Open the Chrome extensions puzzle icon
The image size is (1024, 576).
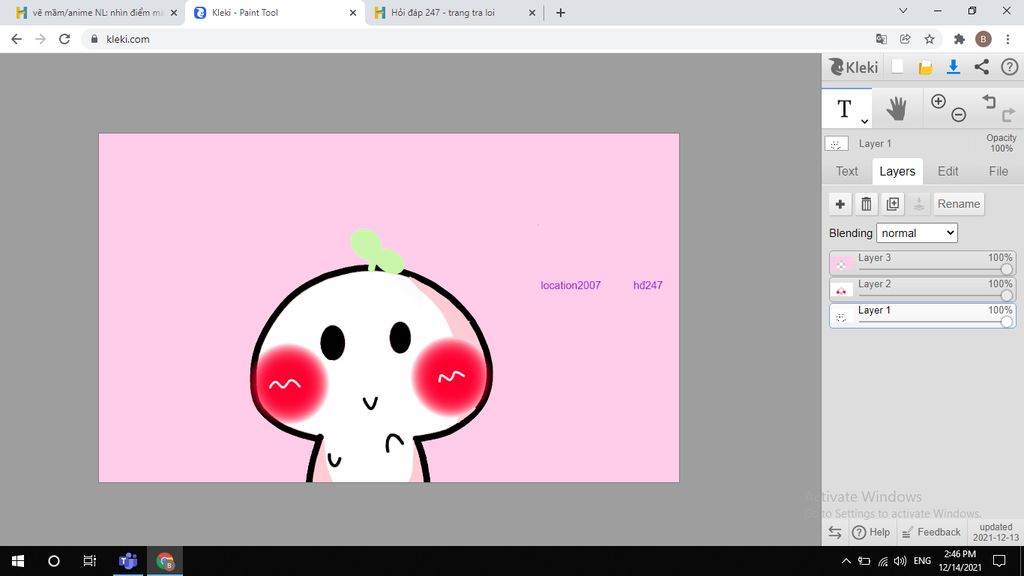[x=959, y=39]
